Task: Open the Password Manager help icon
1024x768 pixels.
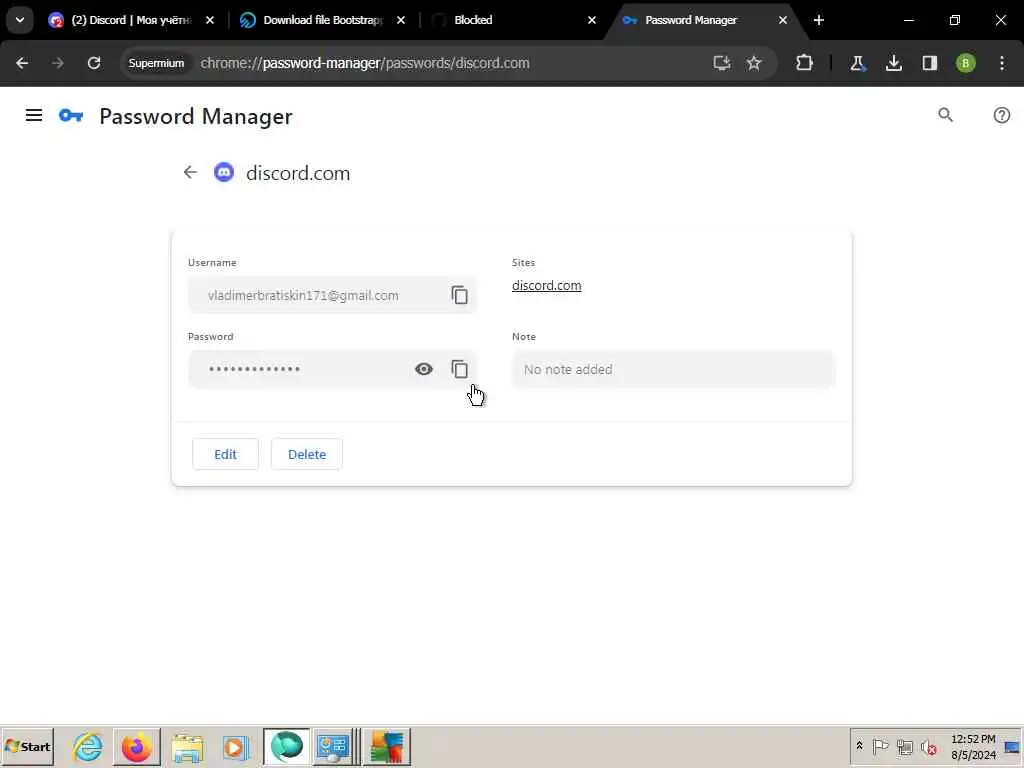Action: [1001, 116]
